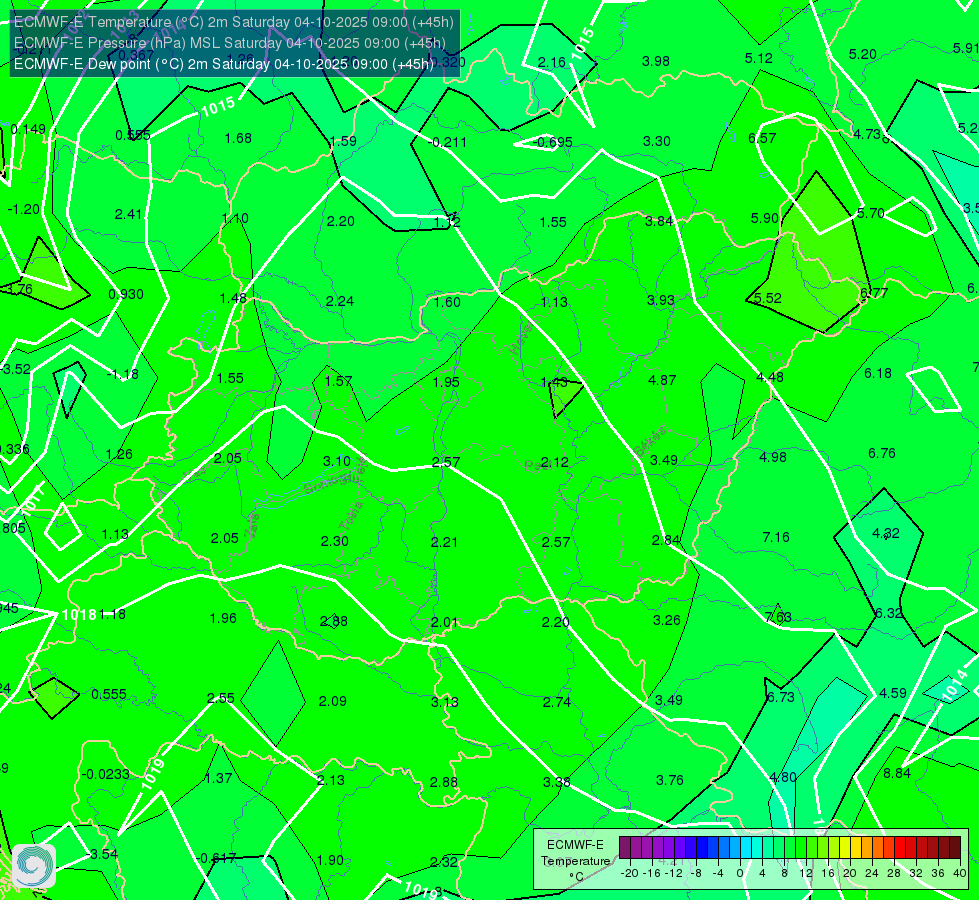This screenshot has width=979, height=900.
Task: Click the 2.12 dew point value
Action: [x=554, y=462]
